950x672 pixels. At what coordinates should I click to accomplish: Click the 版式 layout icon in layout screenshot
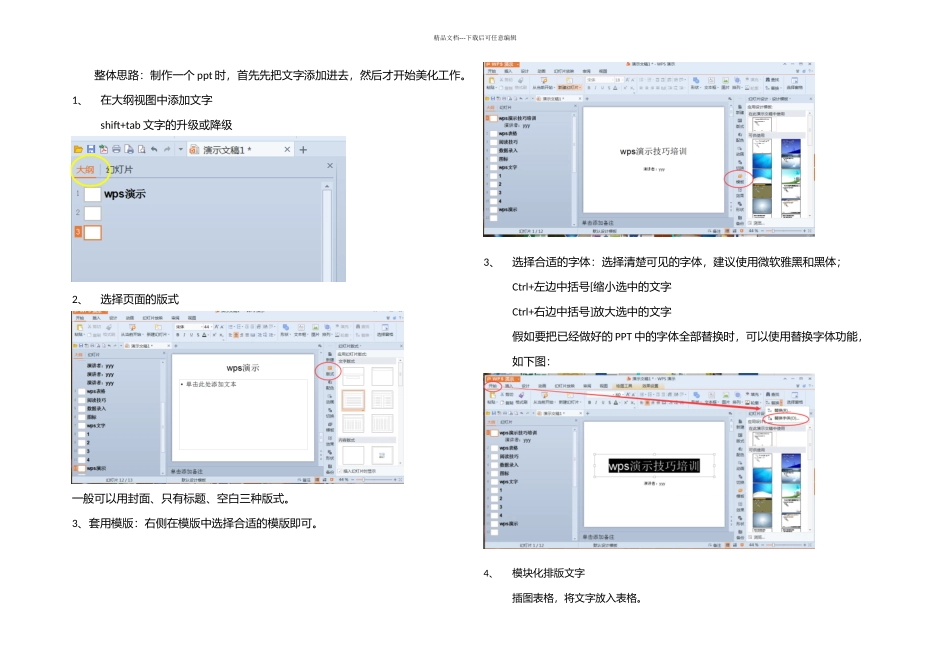[330, 371]
